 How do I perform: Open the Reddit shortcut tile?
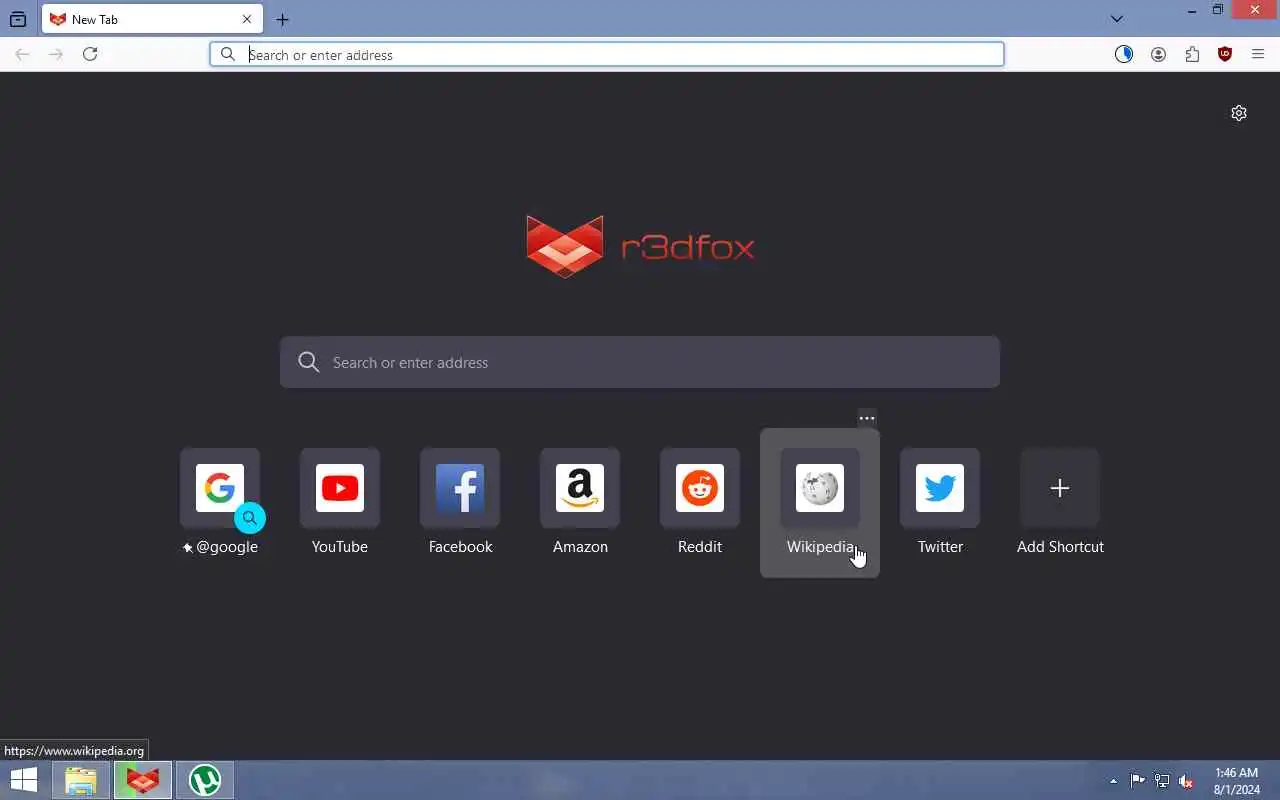[700, 502]
